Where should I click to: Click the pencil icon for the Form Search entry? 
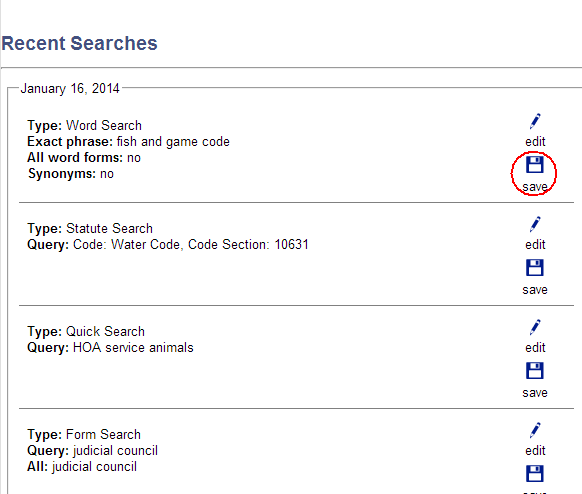click(535, 430)
